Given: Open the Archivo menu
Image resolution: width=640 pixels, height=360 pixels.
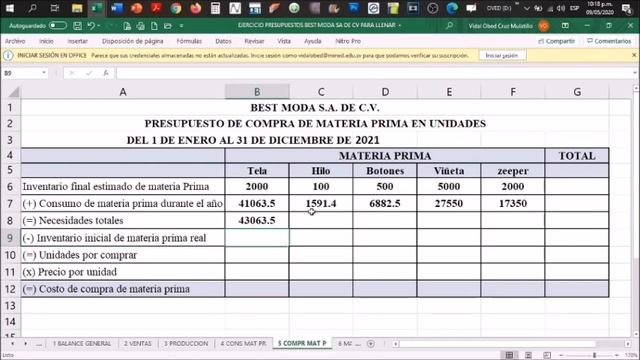Looking at the screenshot, I should click(15, 41).
